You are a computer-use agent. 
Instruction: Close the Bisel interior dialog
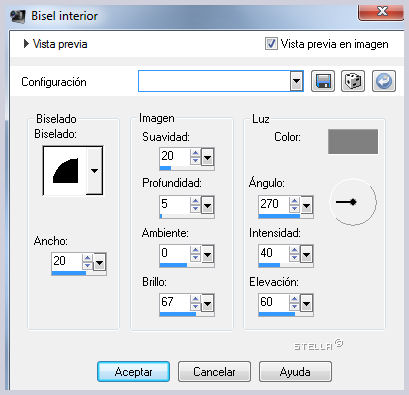pyautogui.click(x=382, y=12)
